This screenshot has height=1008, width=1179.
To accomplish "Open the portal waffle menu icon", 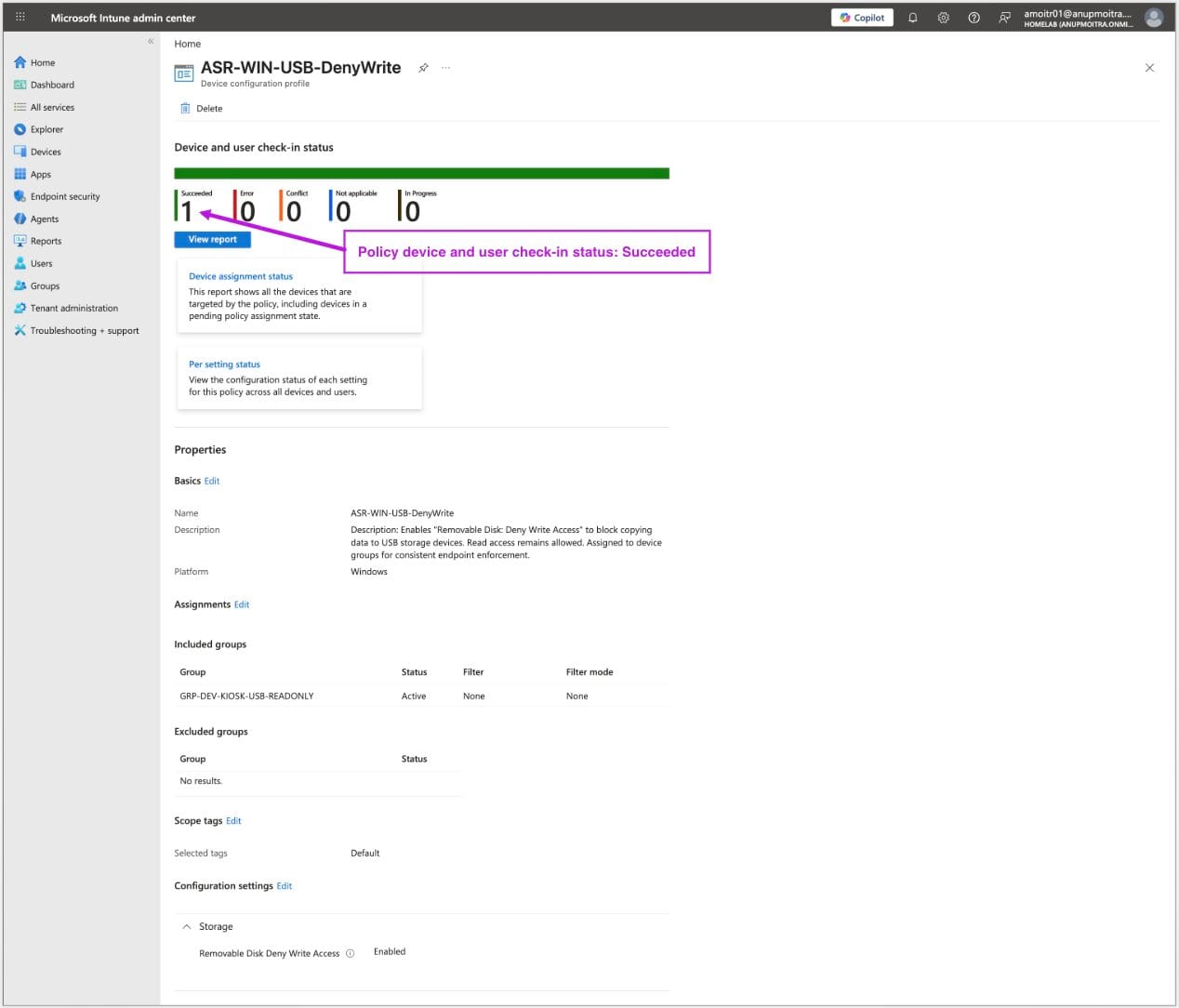I will click(x=20, y=17).
